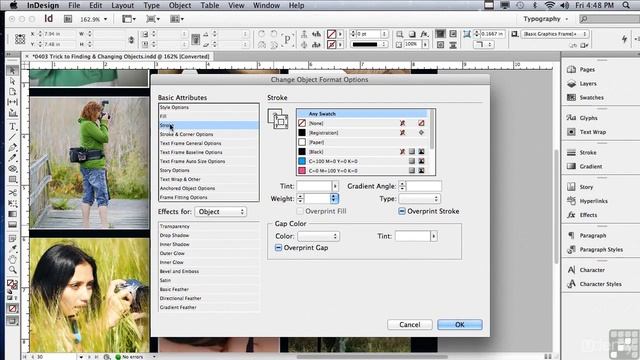Select the Selection tool in toolbox
Screen dimensions: 640x360
point(13,71)
